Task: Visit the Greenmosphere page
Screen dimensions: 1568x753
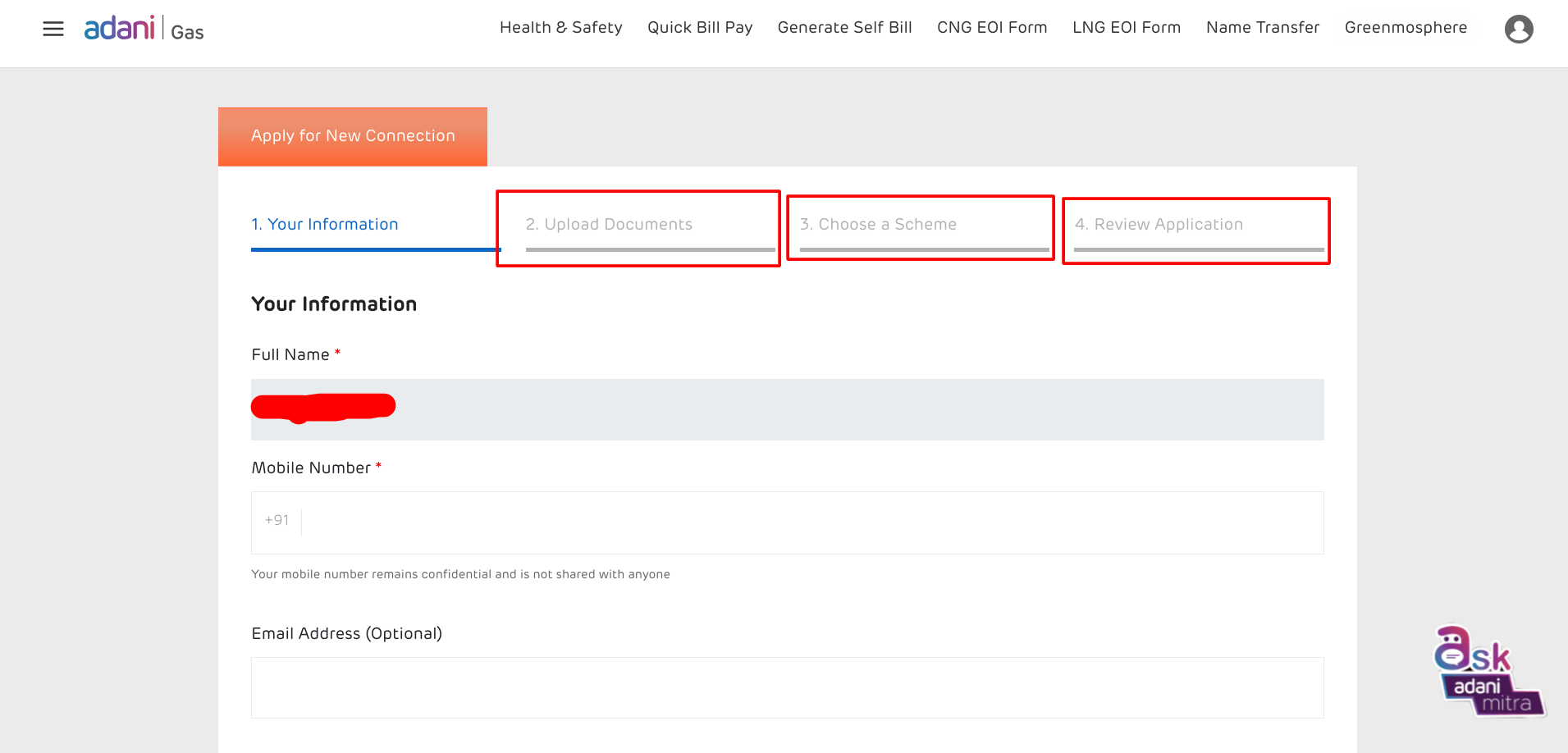Action: coord(1405,28)
